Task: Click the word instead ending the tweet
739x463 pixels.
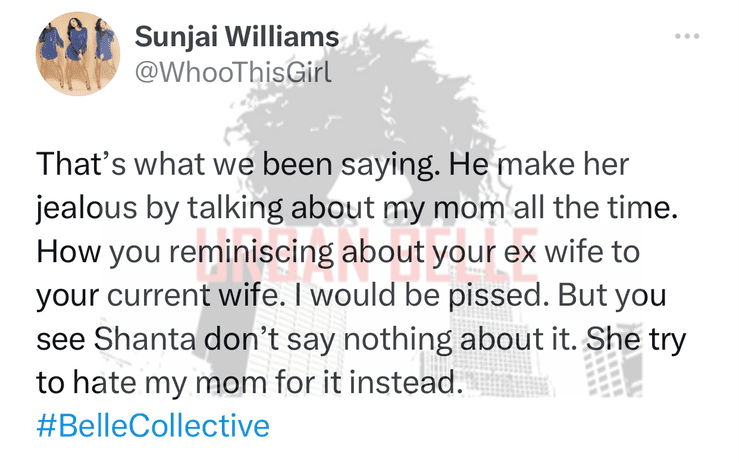Action: click(402, 382)
